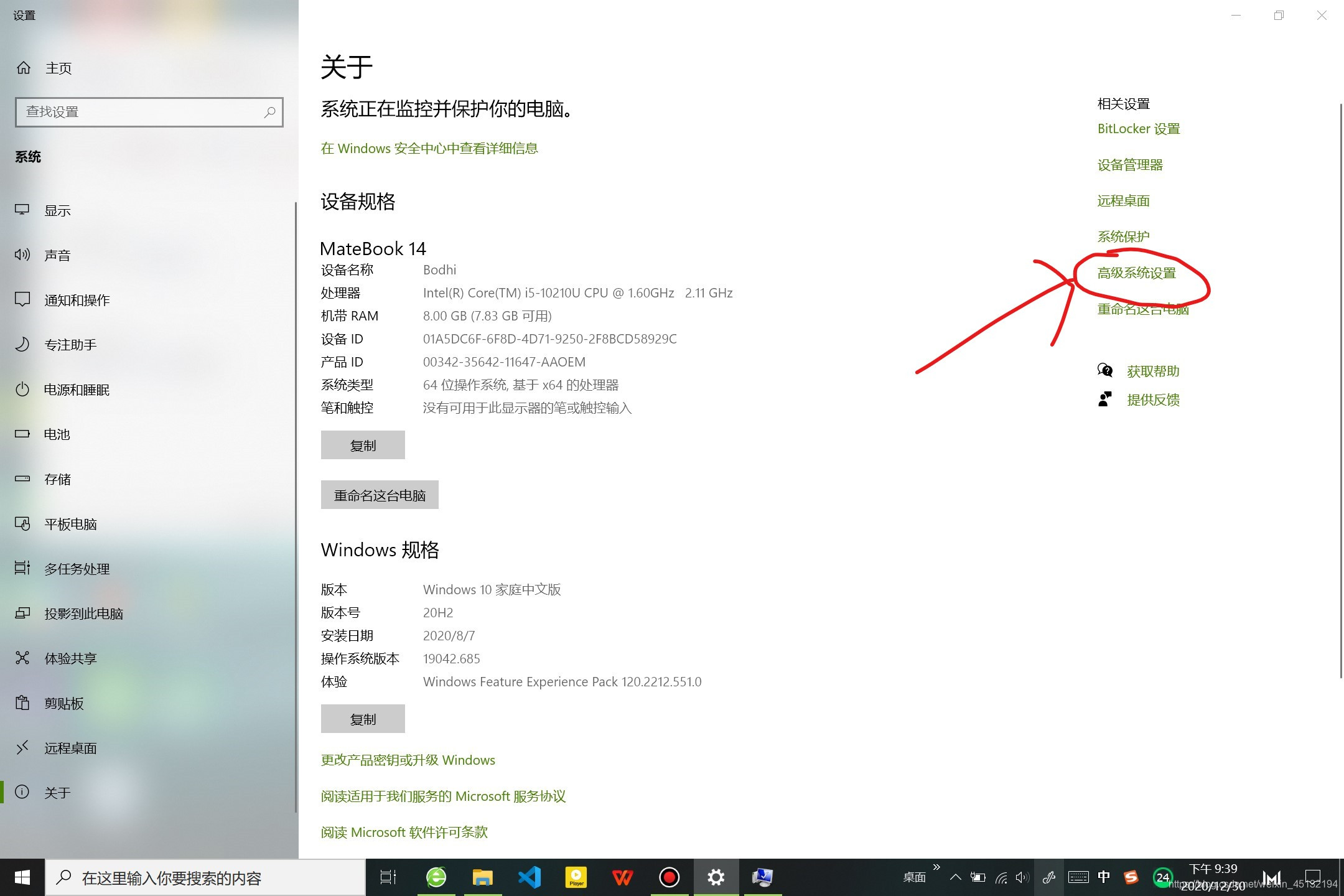Open 设备管理器 link
The width and height of the screenshot is (1344, 896).
click(x=1130, y=165)
